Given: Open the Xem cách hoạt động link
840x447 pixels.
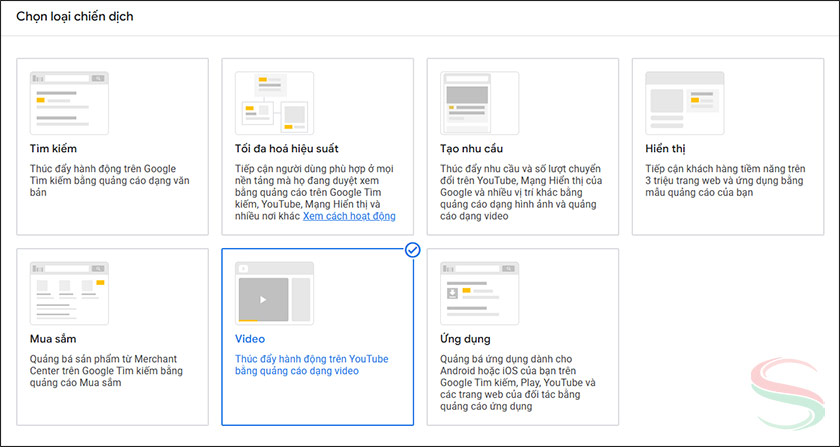Looking at the screenshot, I should click(349, 216).
